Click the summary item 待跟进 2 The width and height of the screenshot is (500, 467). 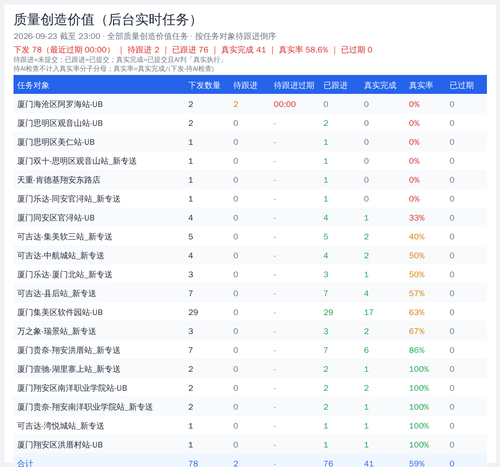(x=143, y=50)
